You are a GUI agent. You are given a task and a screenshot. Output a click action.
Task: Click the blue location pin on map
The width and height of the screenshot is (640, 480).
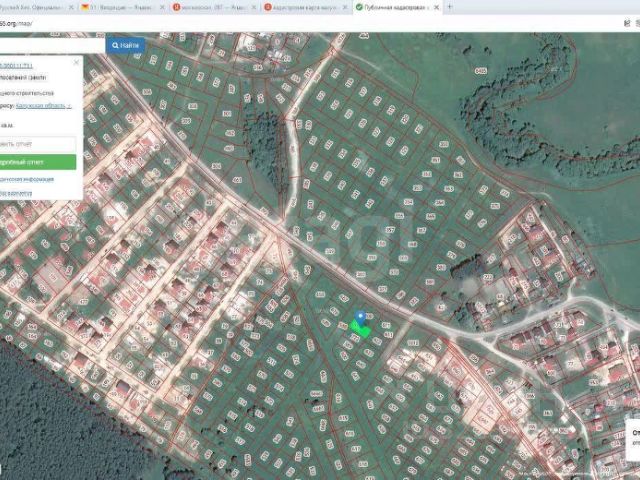click(x=360, y=318)
